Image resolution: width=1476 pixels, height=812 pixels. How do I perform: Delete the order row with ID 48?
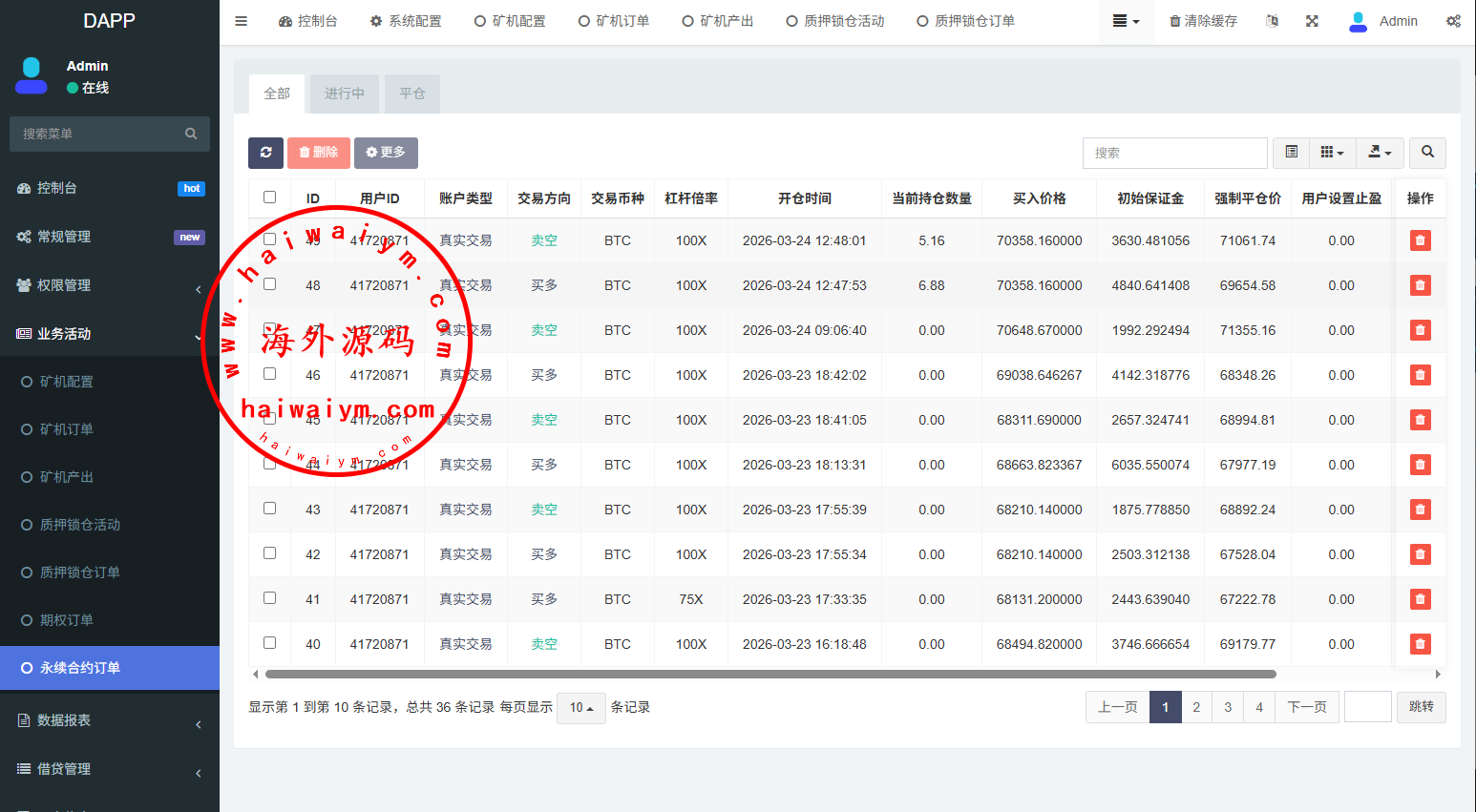pos(1420,285)
